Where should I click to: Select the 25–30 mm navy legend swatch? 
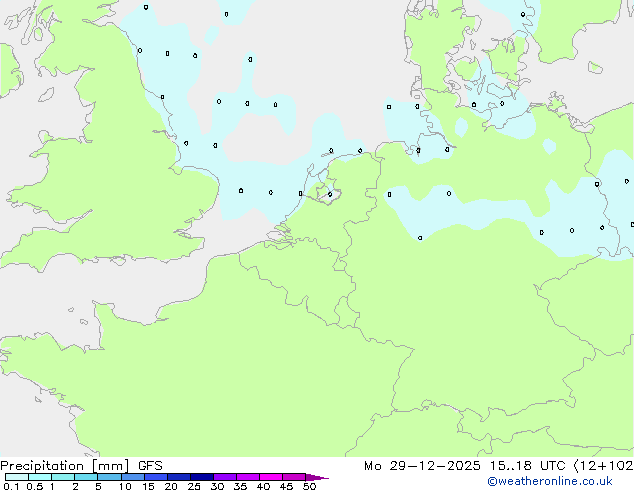[202, 477]
